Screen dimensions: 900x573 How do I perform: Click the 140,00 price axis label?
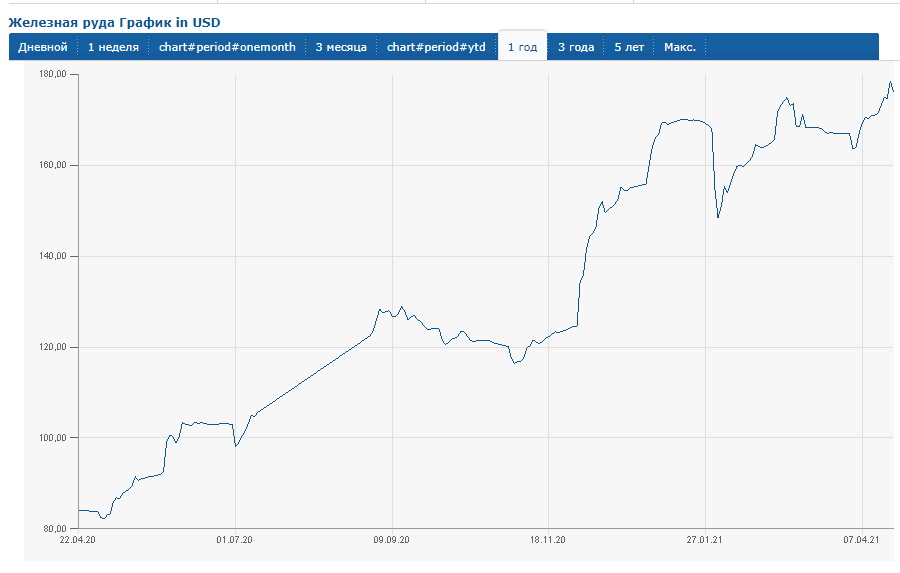[x=53, y=256]
